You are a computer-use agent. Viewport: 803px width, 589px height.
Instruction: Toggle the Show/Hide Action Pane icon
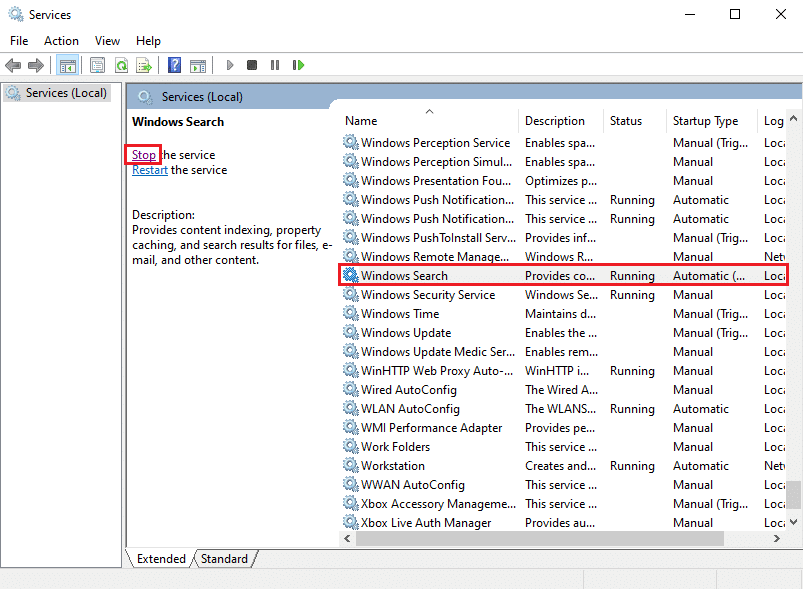198,65
